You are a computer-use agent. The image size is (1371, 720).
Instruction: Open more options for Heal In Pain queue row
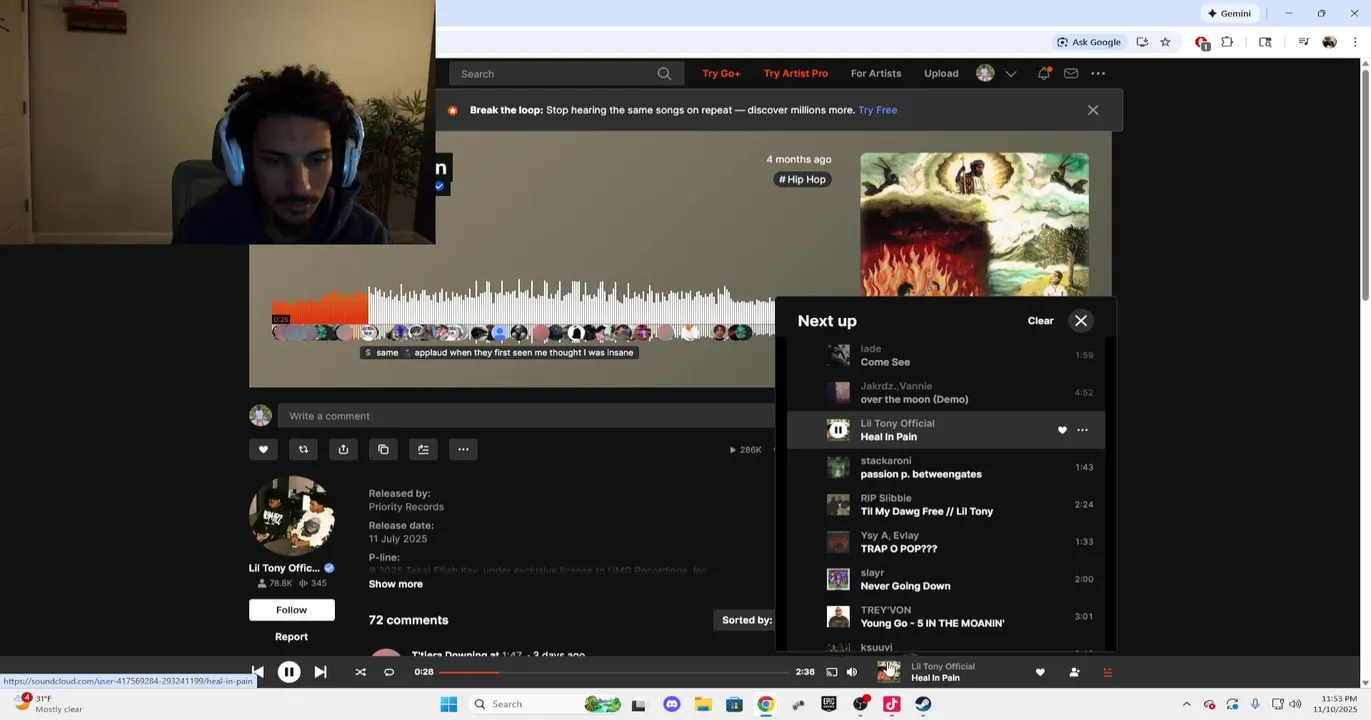click(x=1082, y=430)
